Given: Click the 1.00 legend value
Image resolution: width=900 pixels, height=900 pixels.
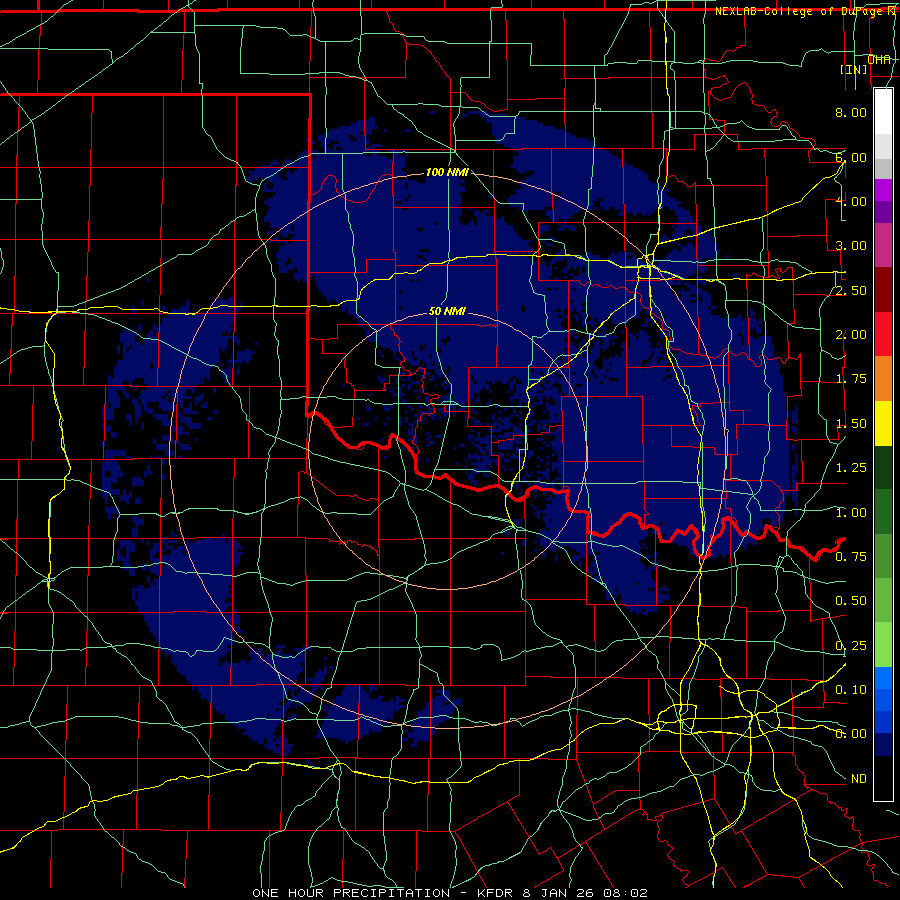Looking at the screenshot, I should coord(851,513).
